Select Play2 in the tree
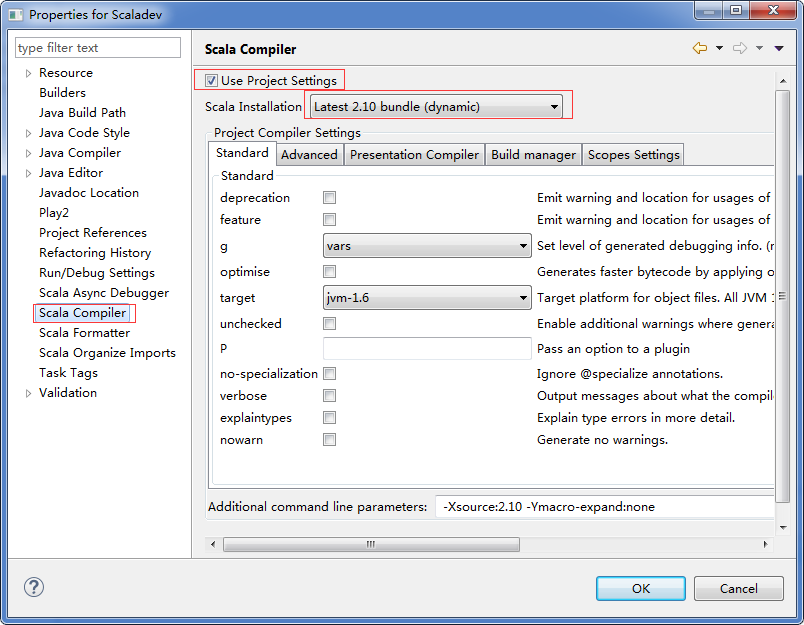 [x=54, y=213]
